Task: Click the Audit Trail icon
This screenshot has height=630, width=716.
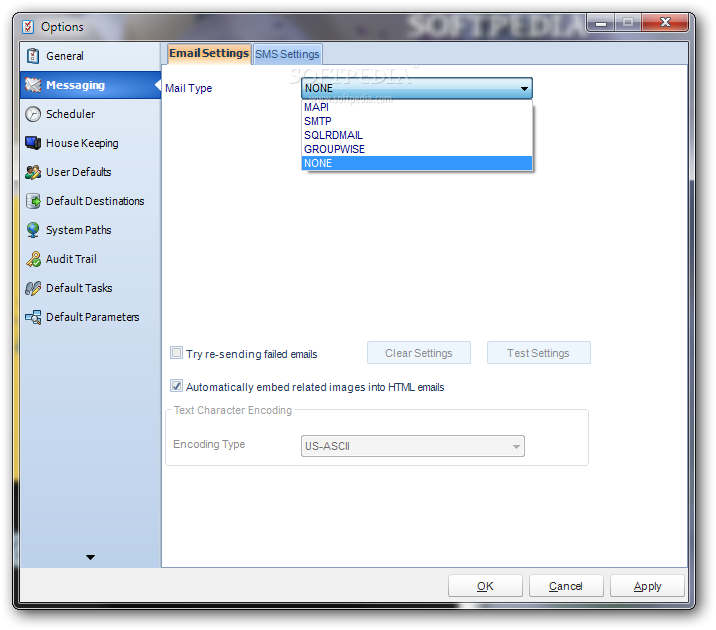Action: (x=33, y=259)
